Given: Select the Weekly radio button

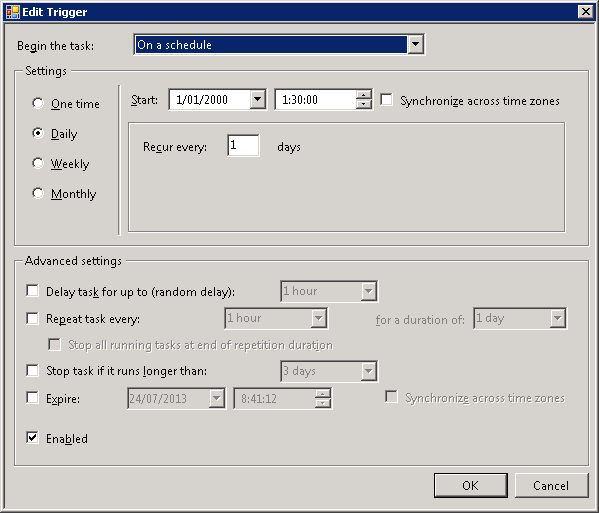Looking at the screenshot, I should 38,163.
